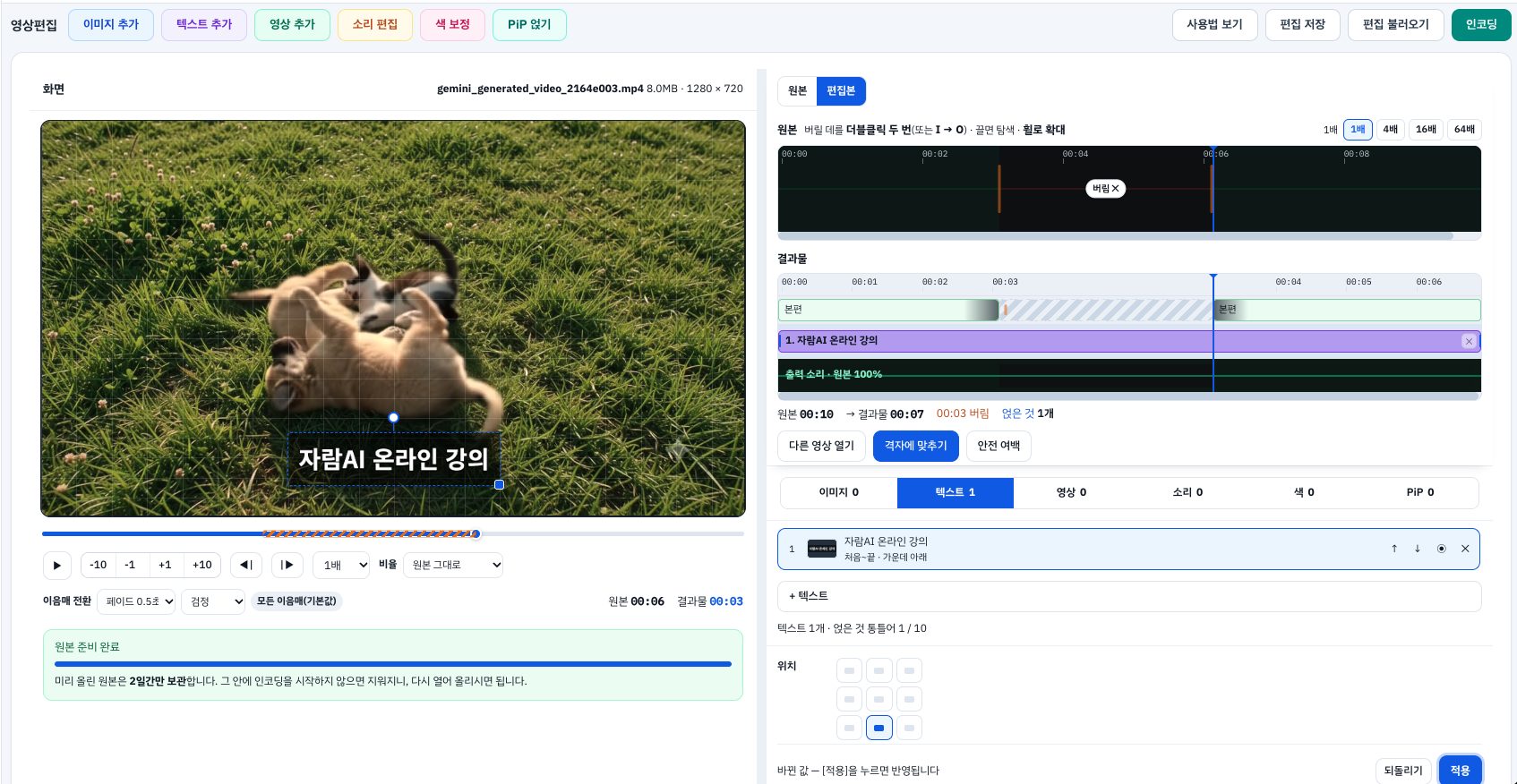The width and height of the screenshot is (1517, 784).
Task: Click the preview seek bar handle
Action: click(476, 534)
